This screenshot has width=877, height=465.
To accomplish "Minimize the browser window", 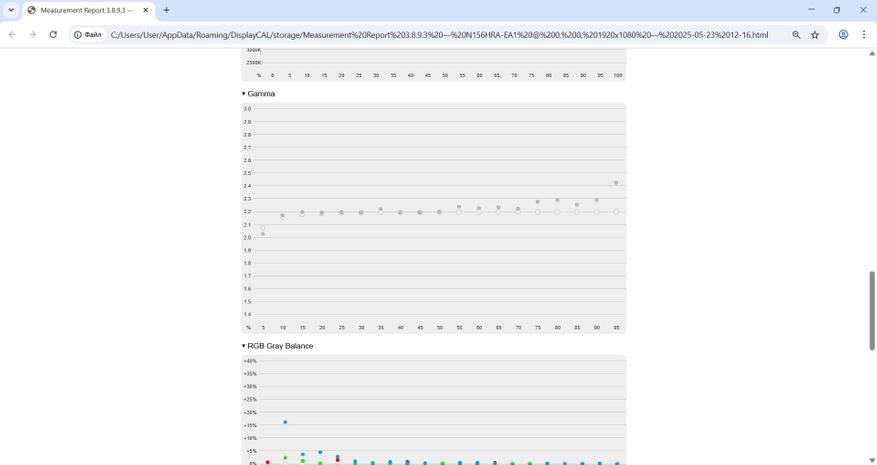I will (x=811, y=10).
